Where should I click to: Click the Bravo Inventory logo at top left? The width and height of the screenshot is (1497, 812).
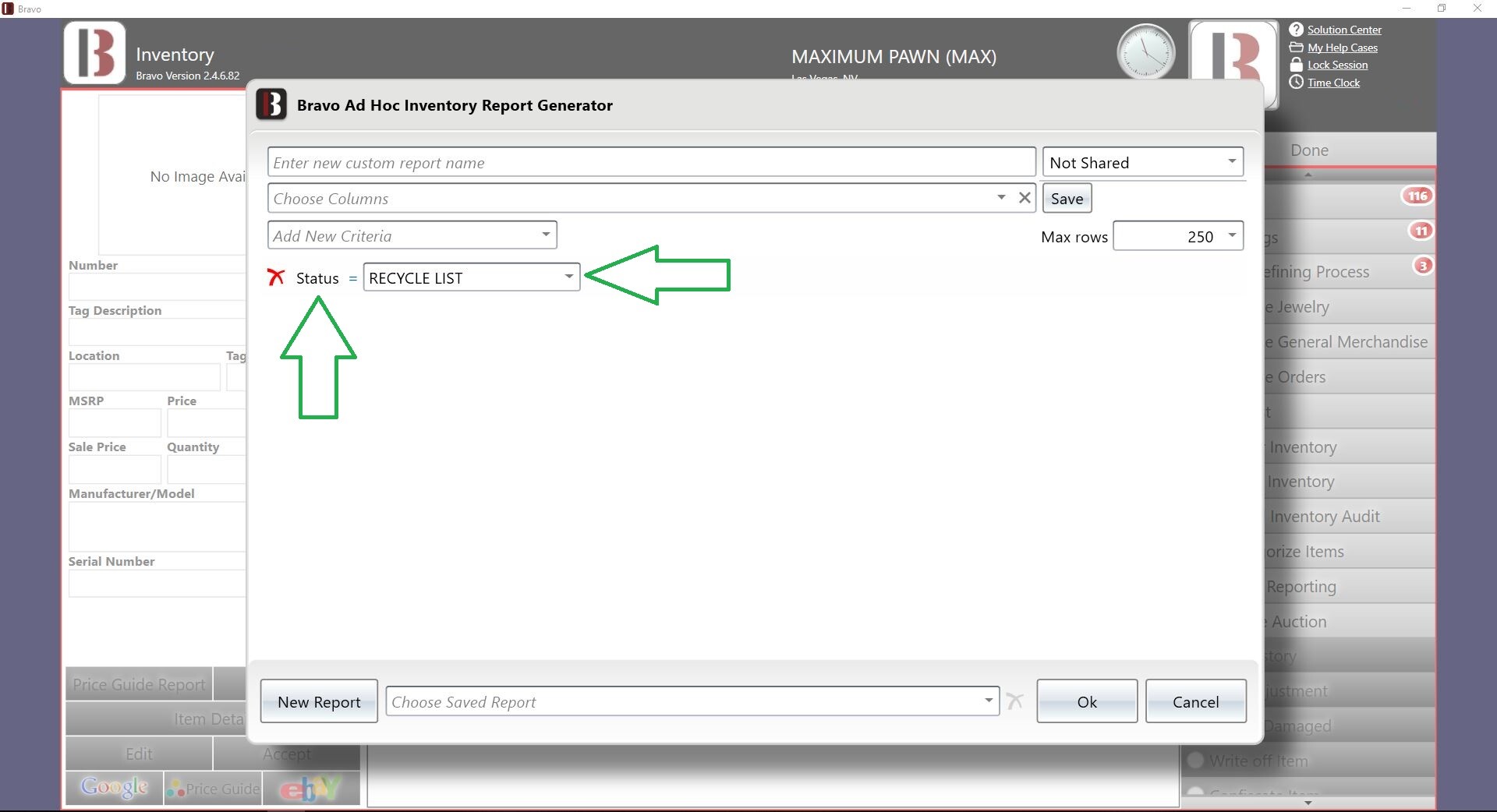(x=94, y=53)
